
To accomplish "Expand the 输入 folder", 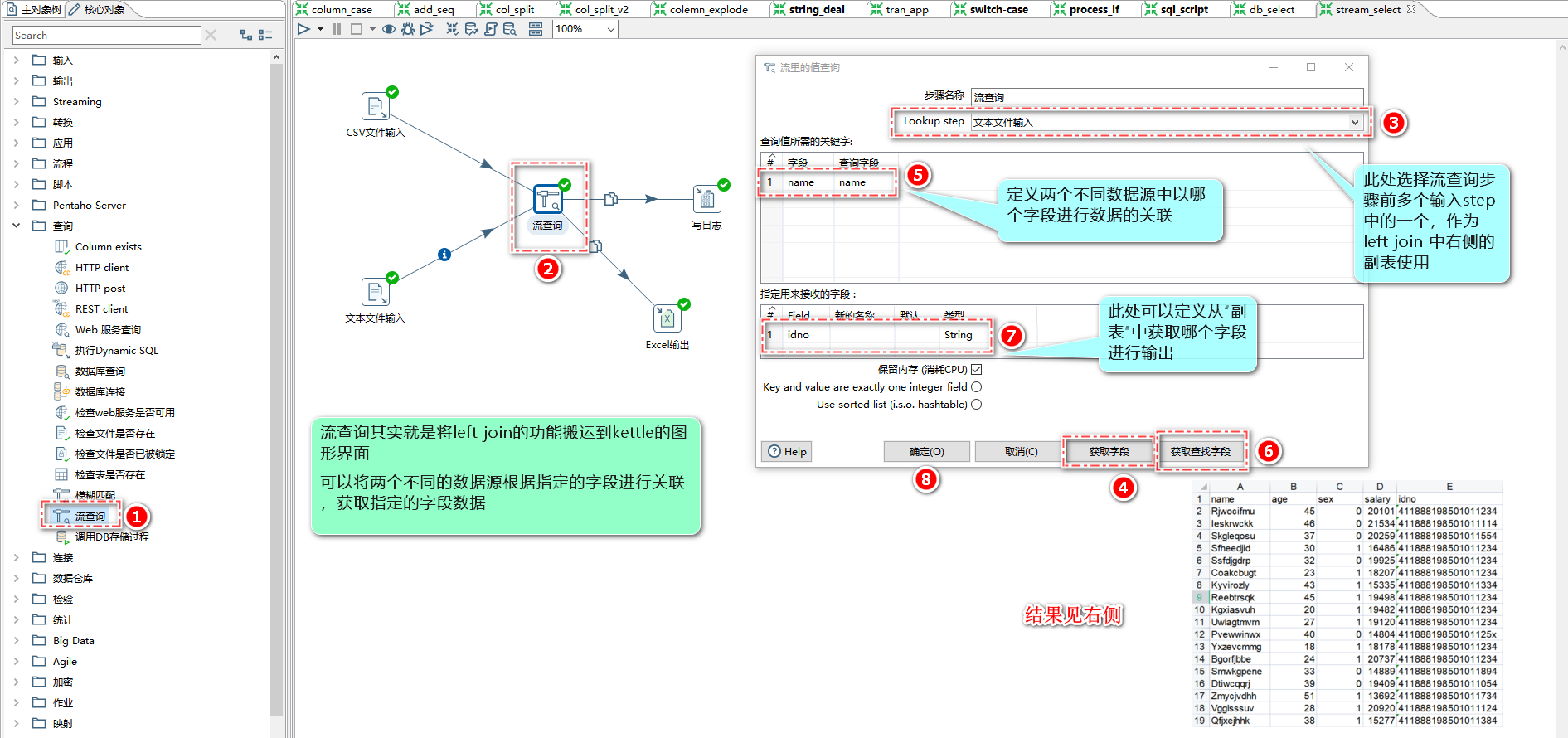I will [x=17, y=60].
